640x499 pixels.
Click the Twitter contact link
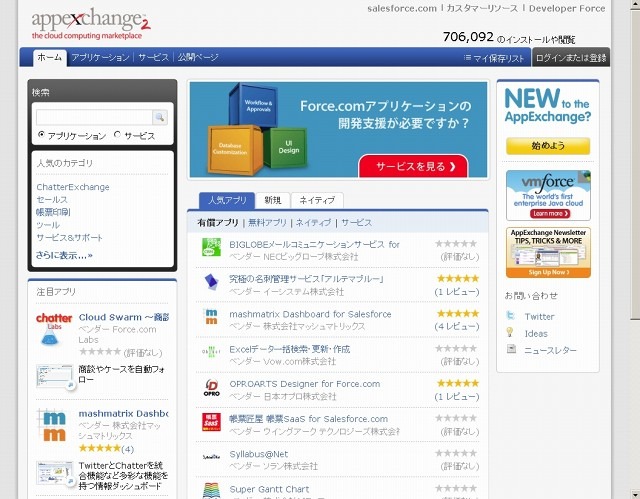click(539, 317)
